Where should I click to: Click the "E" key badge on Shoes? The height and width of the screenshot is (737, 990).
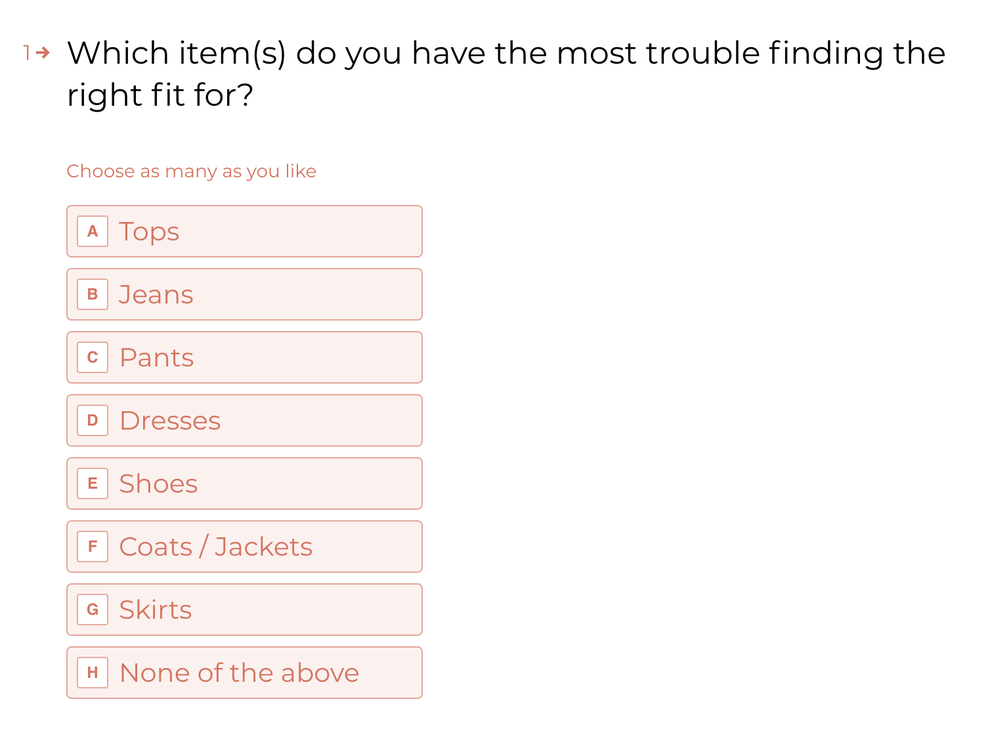(92, 483)
